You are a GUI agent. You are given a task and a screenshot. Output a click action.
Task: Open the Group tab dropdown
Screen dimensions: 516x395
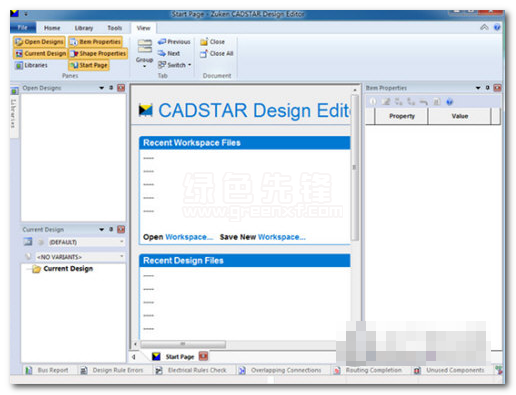pos(144,53)
